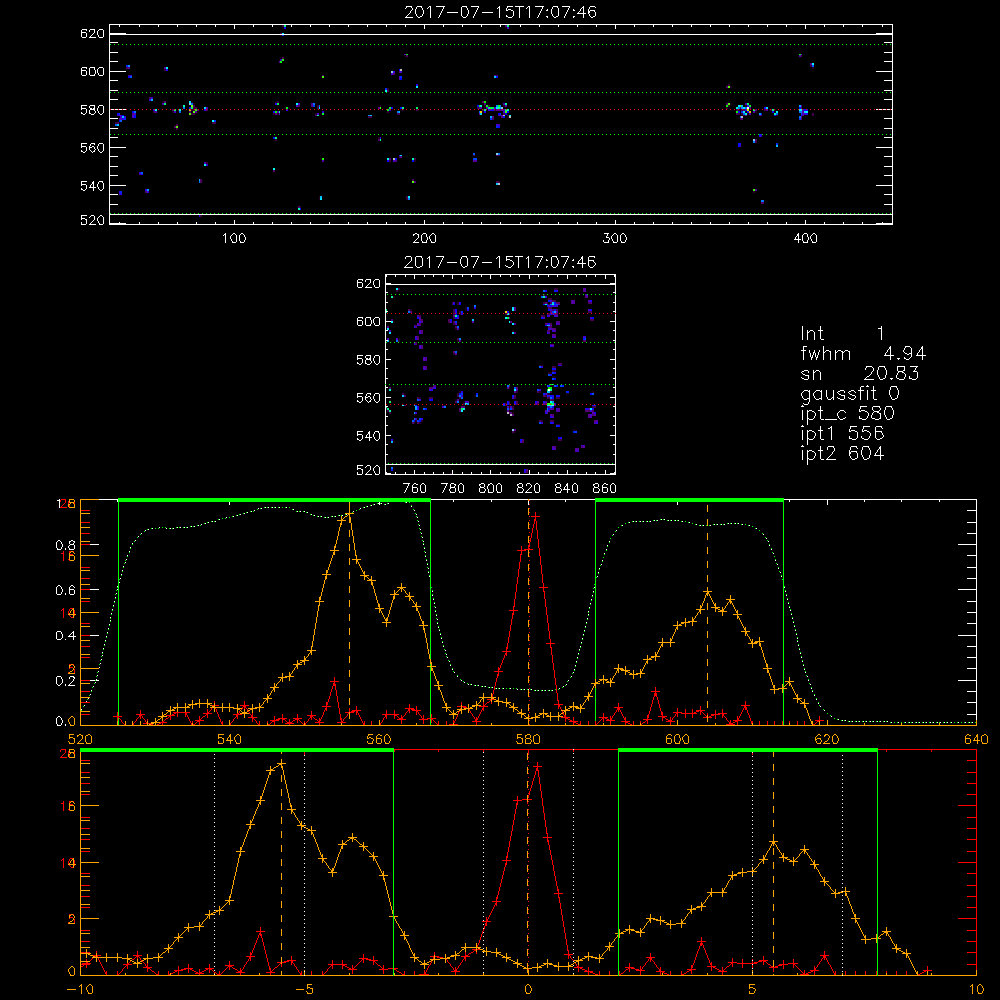The height and width of the screenshot is (1000, 1000).
Task: Click the '540' x-axis label of profile plot
Action: pyautogui.click(x=230, y=739)
